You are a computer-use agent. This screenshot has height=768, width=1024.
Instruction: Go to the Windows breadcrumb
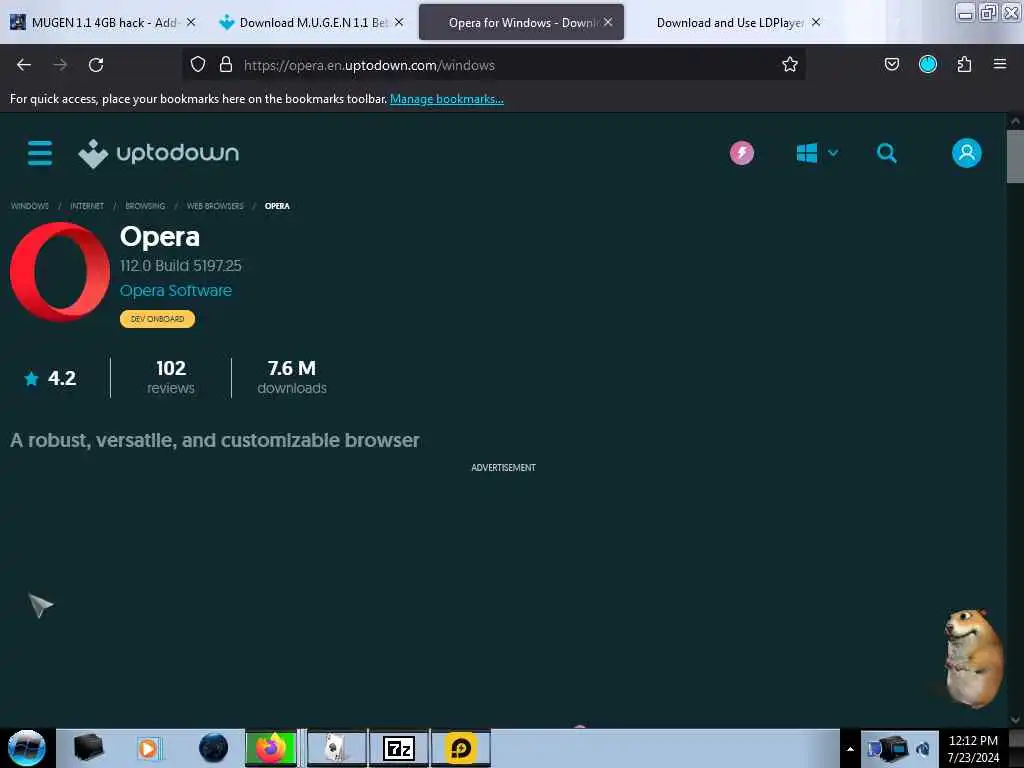pos(29,206)
